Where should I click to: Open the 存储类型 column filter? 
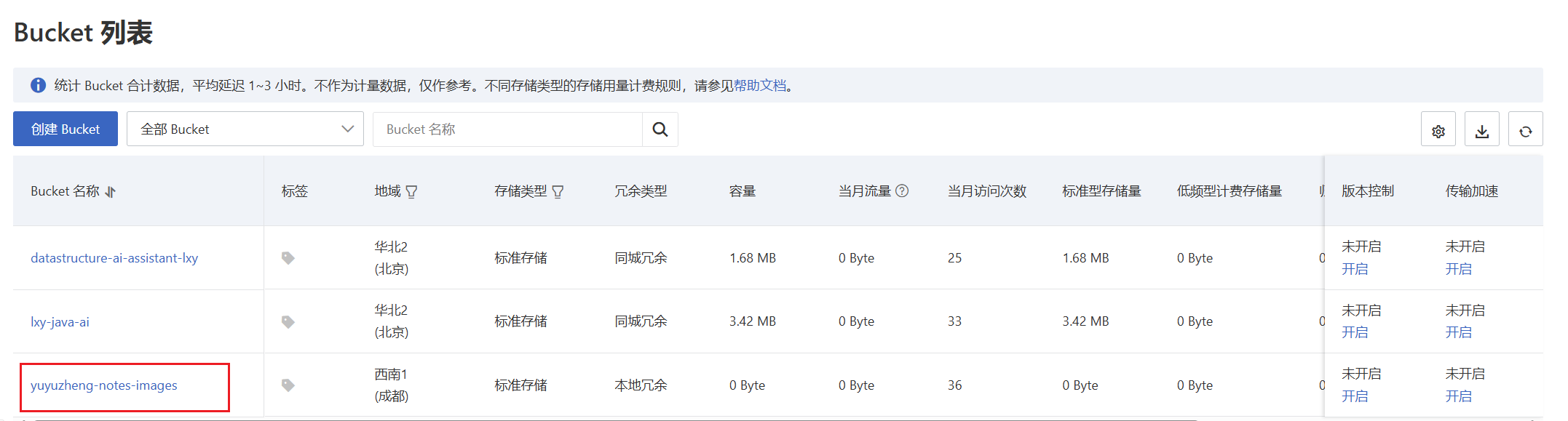pos(558,192)
